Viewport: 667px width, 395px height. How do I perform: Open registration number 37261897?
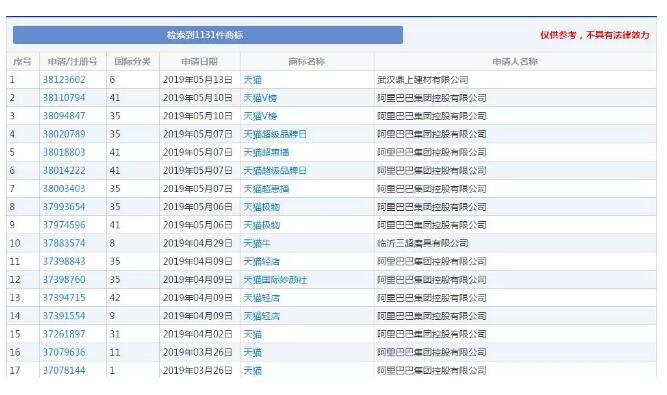(x=64, y=334)
